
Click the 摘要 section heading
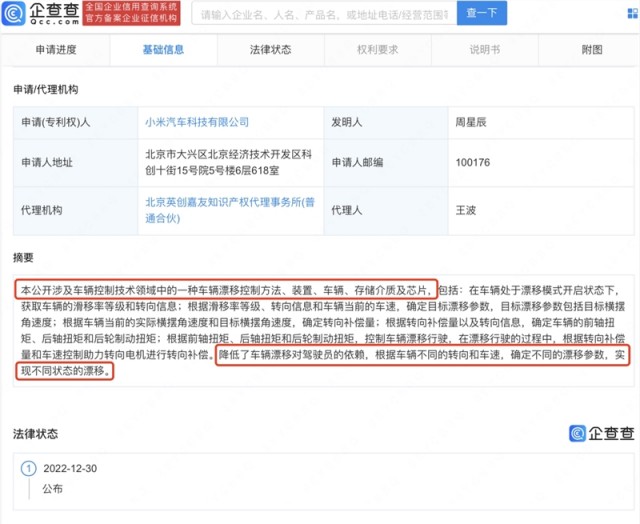[x=23, y=258]
